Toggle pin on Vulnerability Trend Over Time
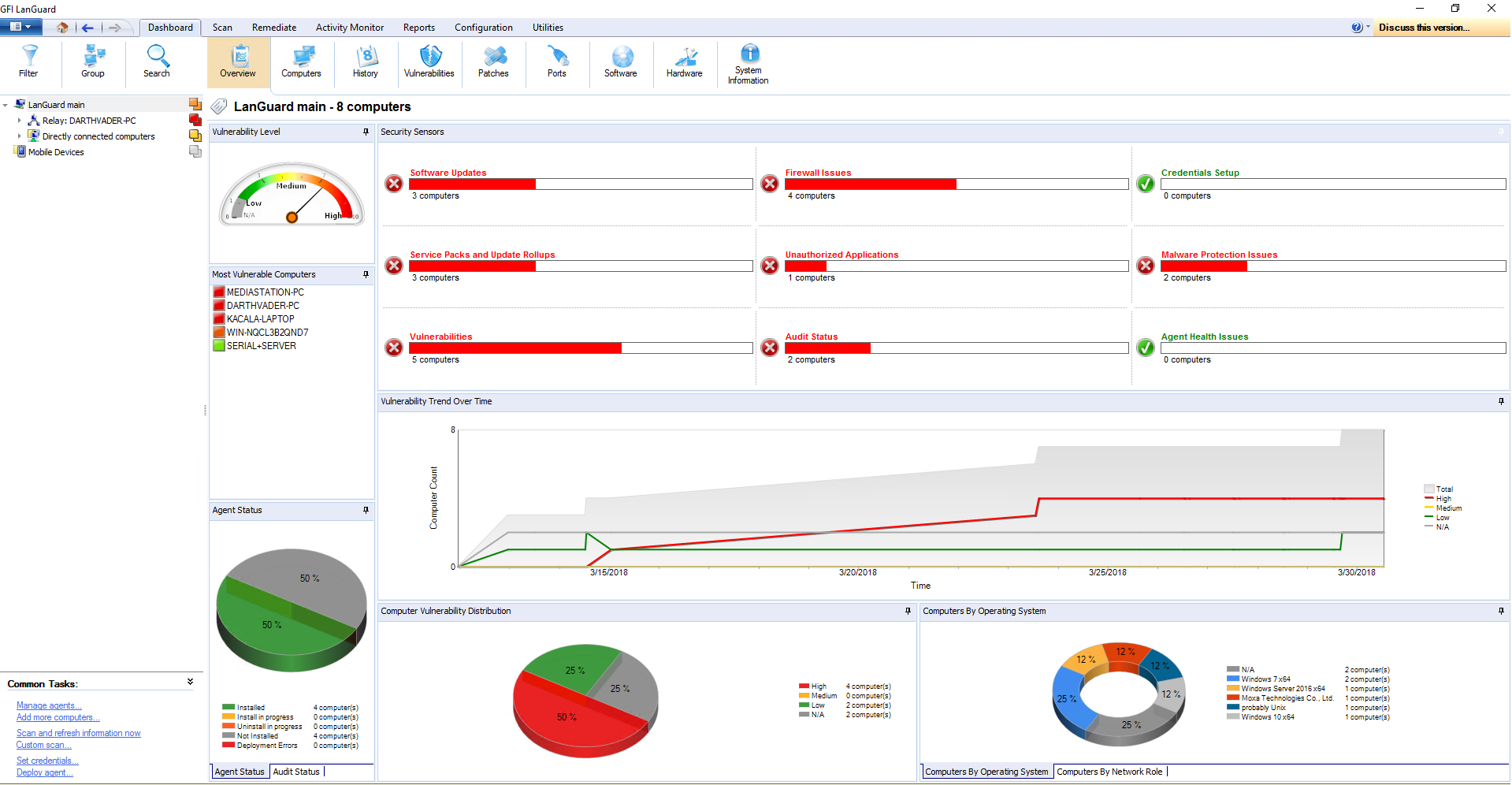This screenshot has height=785, width=1512. pos(1501,402)
